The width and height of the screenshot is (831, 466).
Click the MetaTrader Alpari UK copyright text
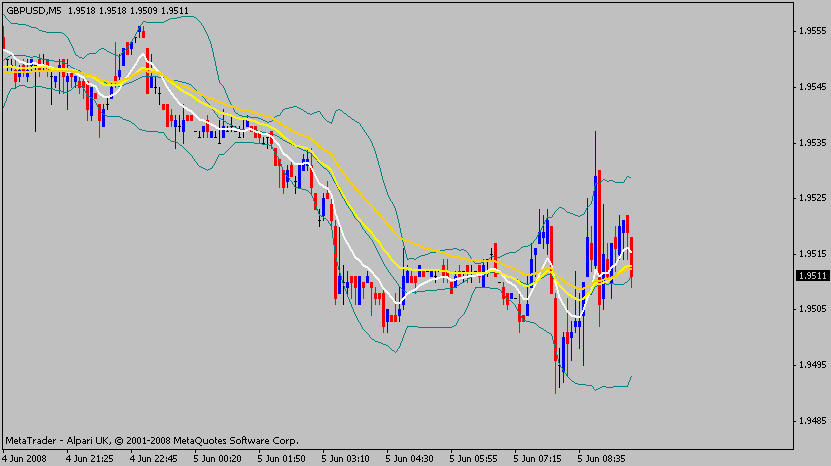point(152,441)
